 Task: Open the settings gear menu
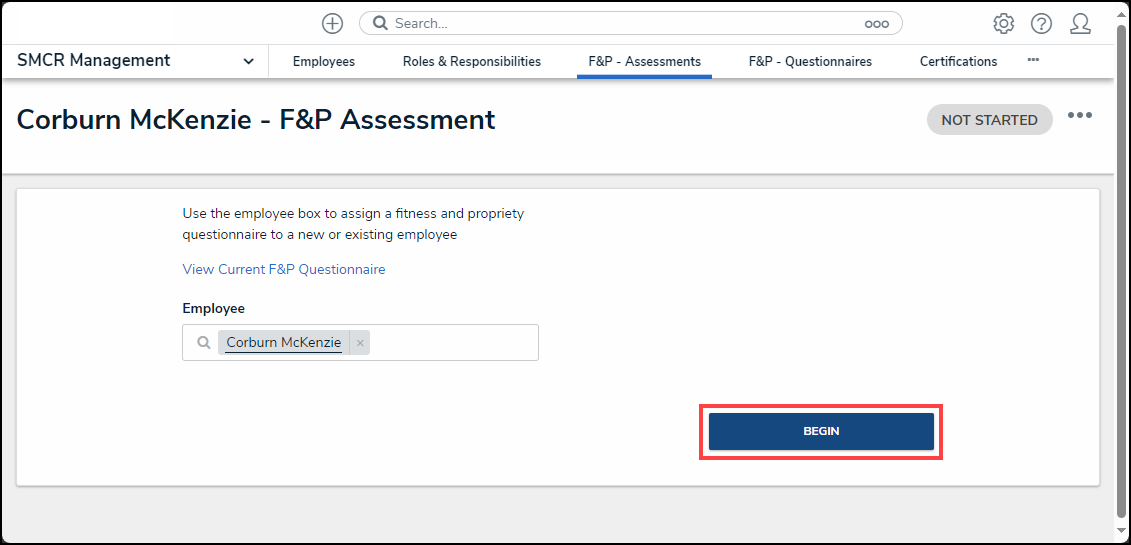[1003, 24]
